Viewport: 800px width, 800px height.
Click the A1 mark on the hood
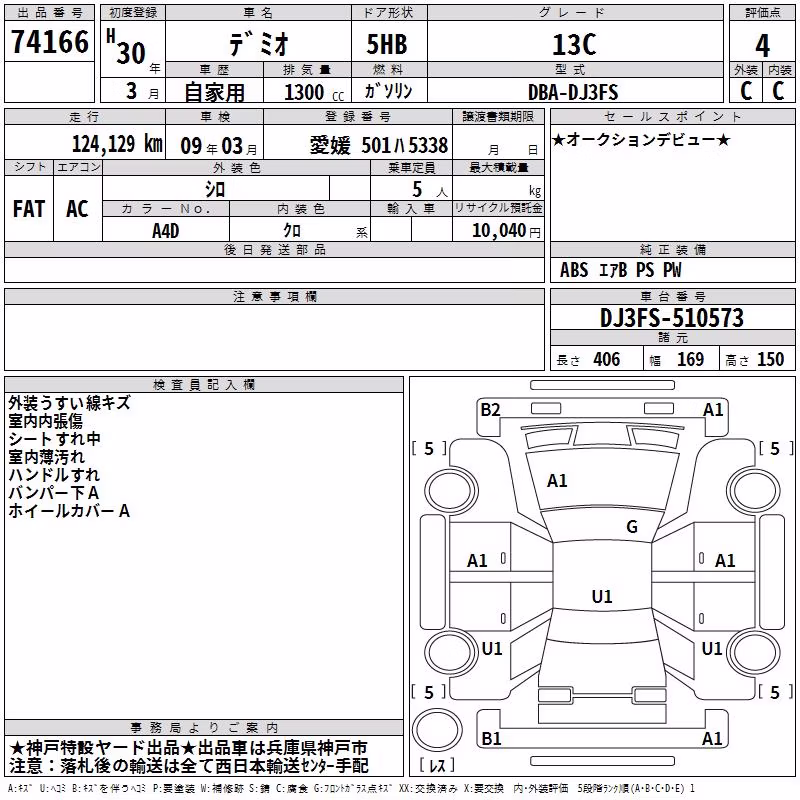tap(557, 481)
